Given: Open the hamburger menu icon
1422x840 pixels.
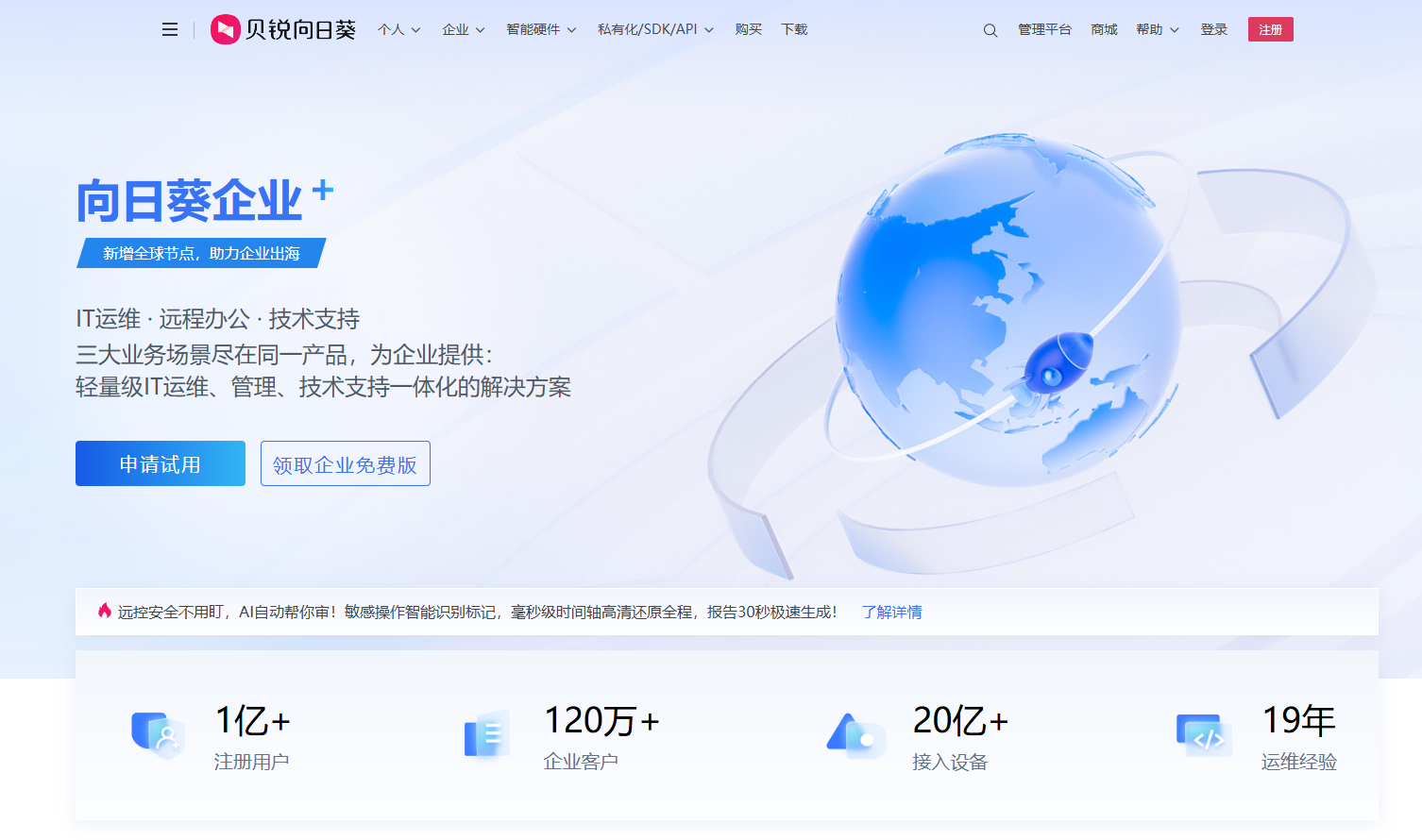Looking at the screenshot, I should (x=170, y=29).
